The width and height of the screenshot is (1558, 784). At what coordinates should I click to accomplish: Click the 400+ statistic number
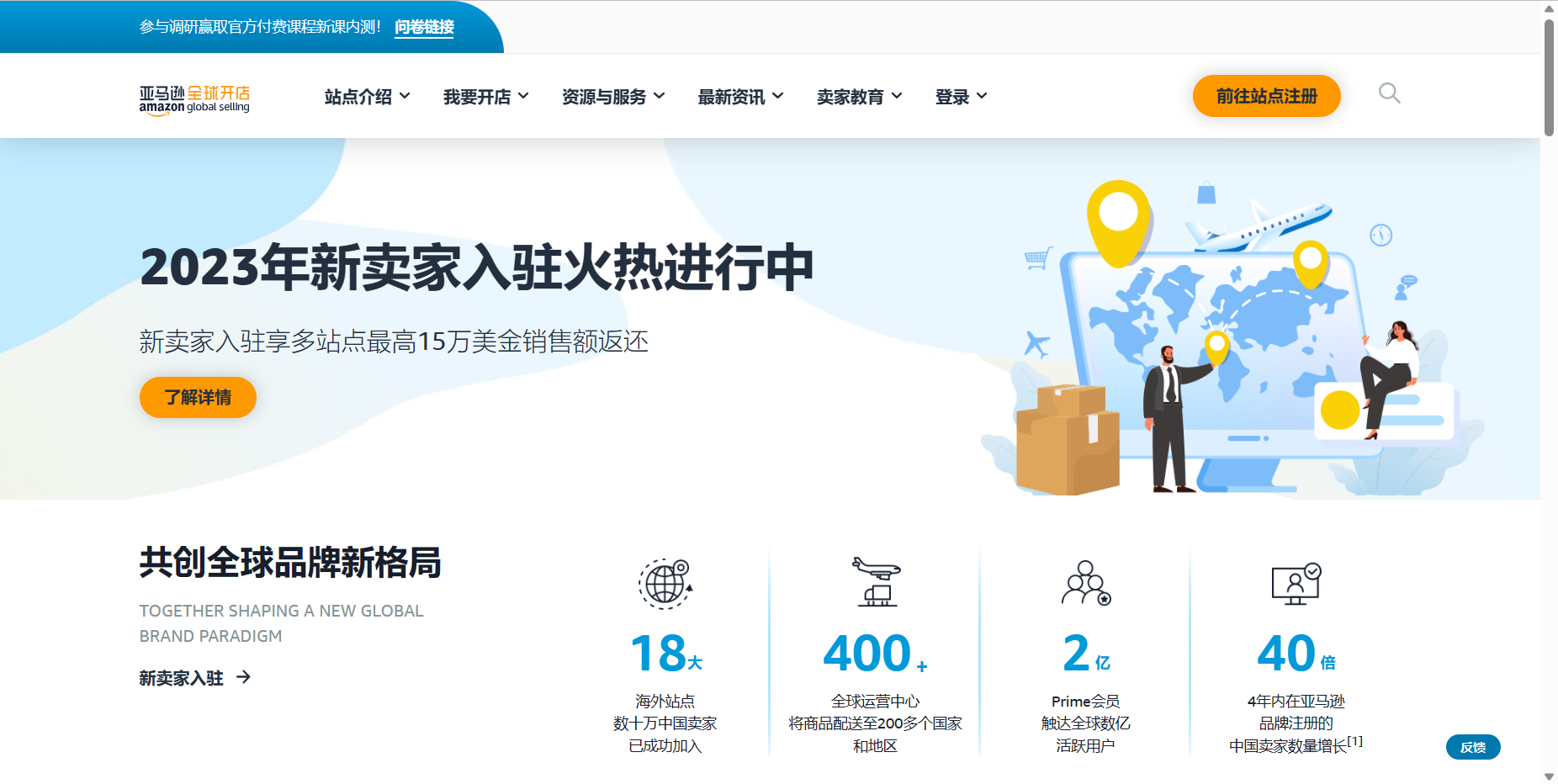pos(876,654)
